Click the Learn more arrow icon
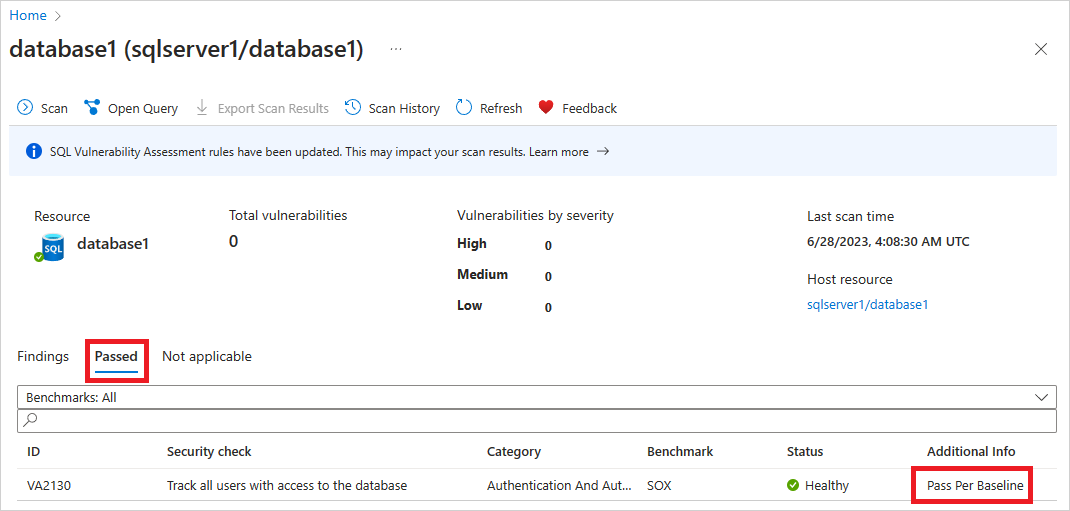The height and width of the screenshot is (511, 1070). pyautogui.click(x=603, y=151)
